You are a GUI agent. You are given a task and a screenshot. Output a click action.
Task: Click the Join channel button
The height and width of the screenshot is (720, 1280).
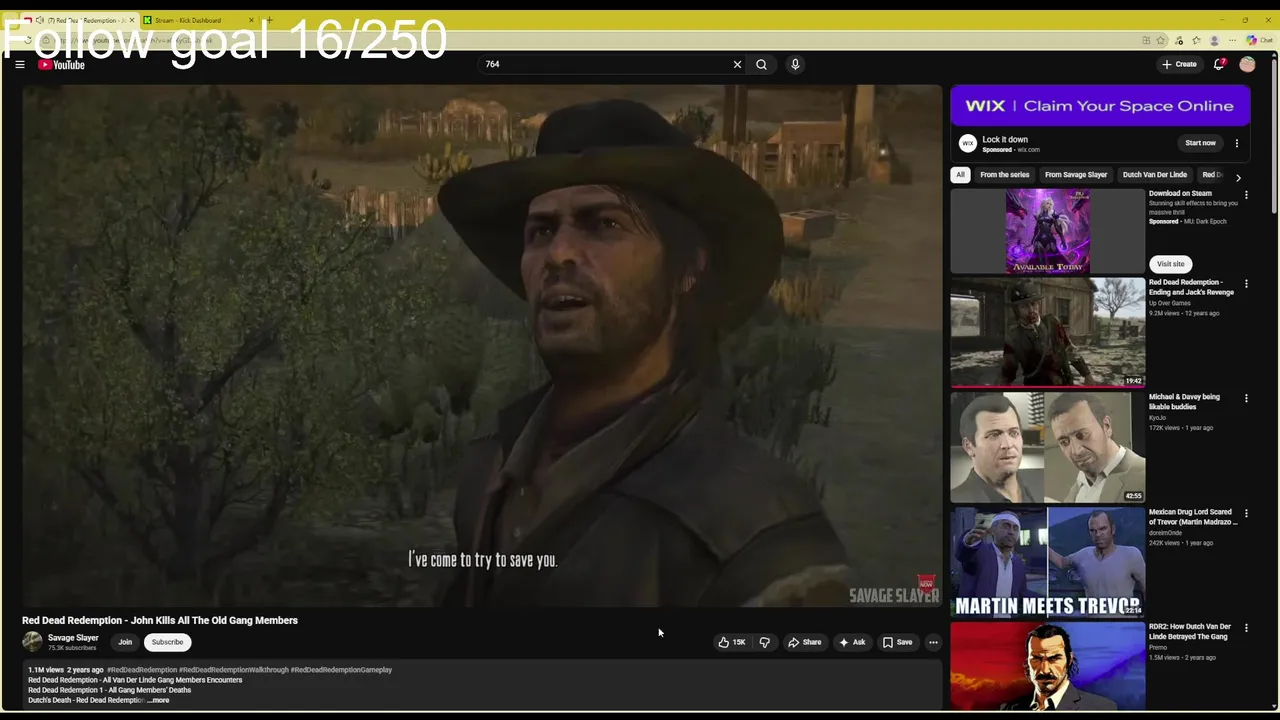point(125,642)
